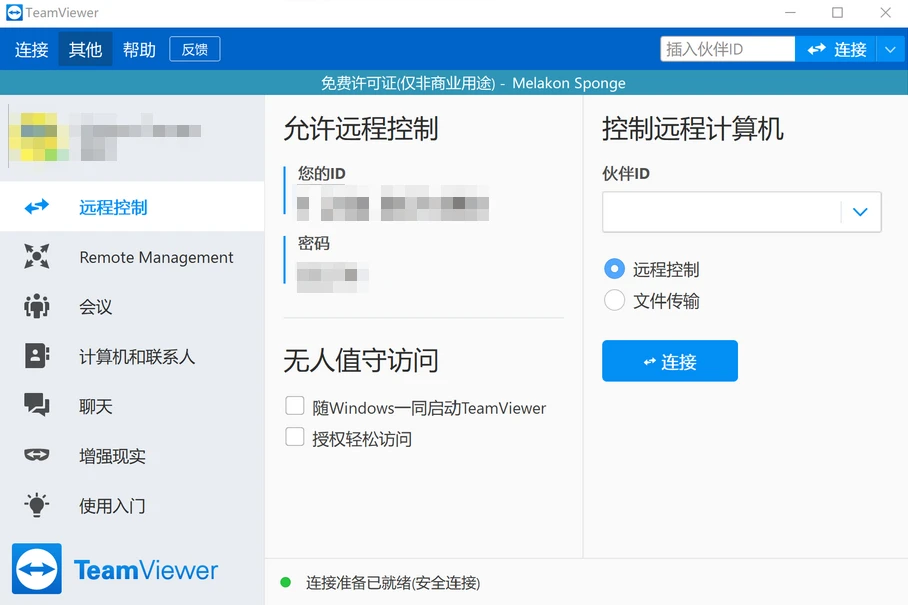
Task: Click the 插入伙伴ID input field
Action: [727, 49]
